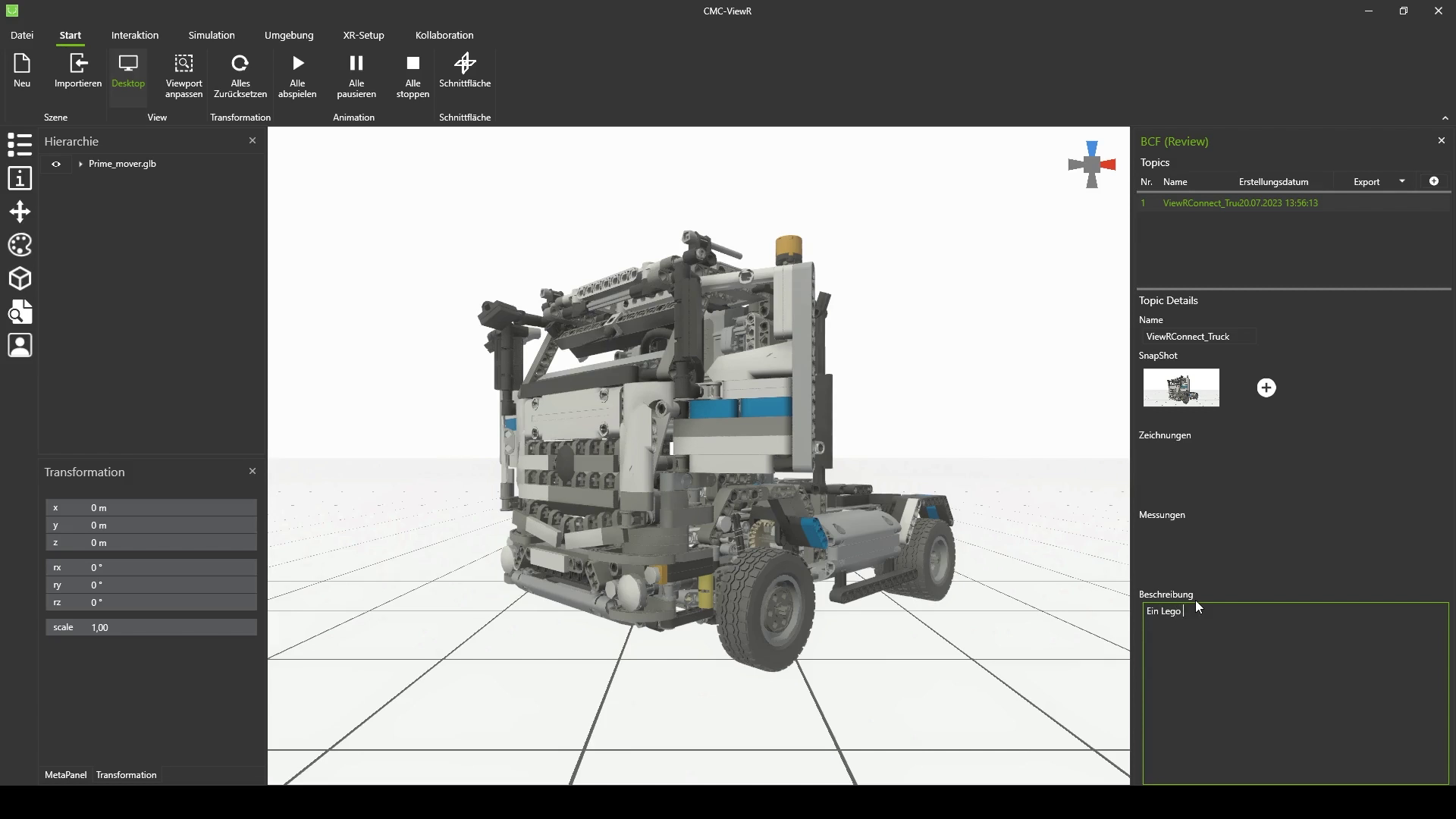Open the Schnittfläche cutting plane tool
The width and height of the screenshot is (1456, 819).
(x=465, y=64)
